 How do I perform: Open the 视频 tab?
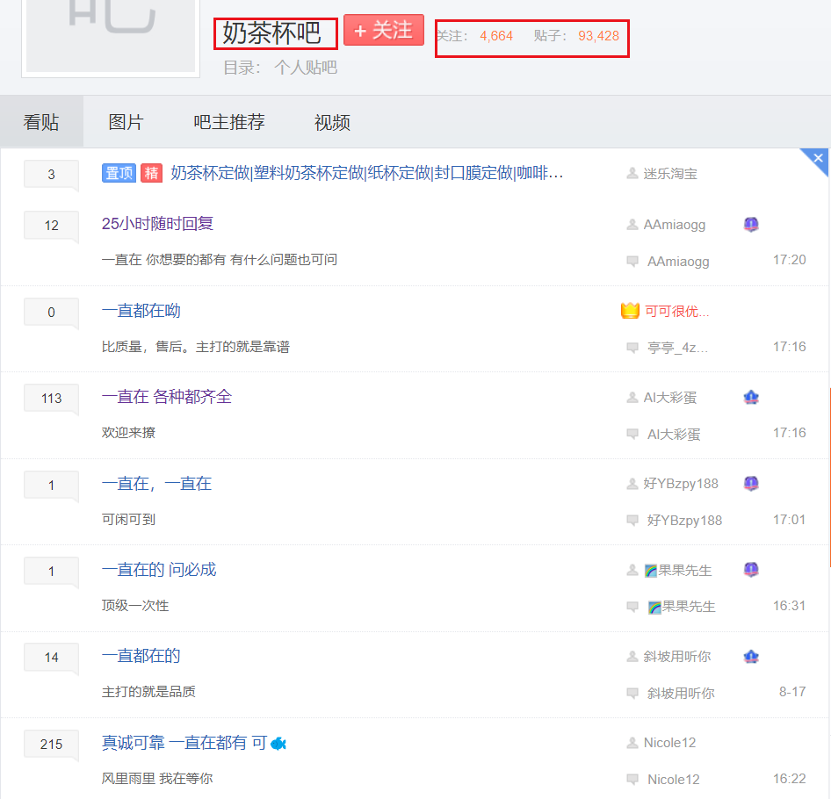click(331, 121)
